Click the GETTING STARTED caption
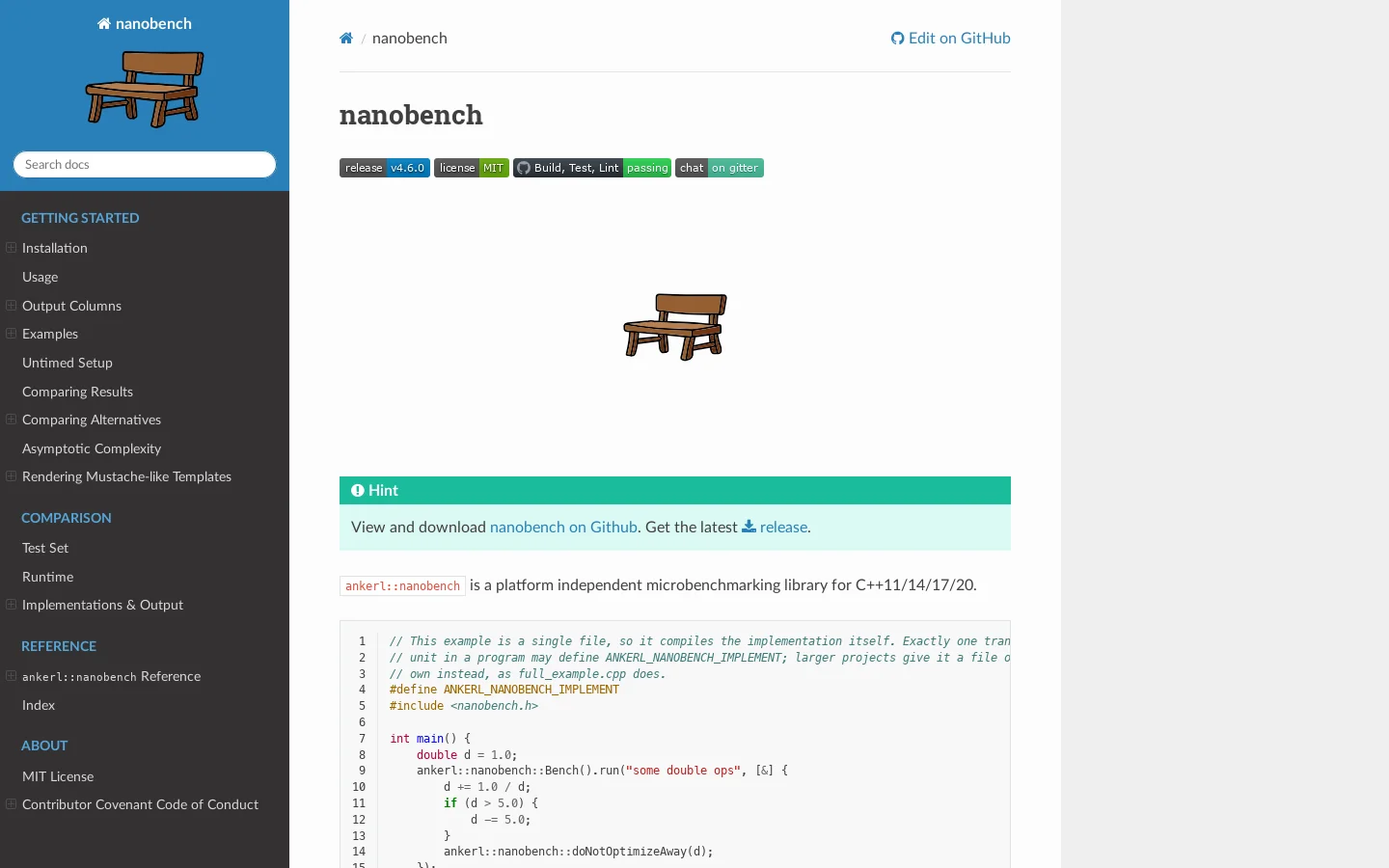 [x=80, y=218]
